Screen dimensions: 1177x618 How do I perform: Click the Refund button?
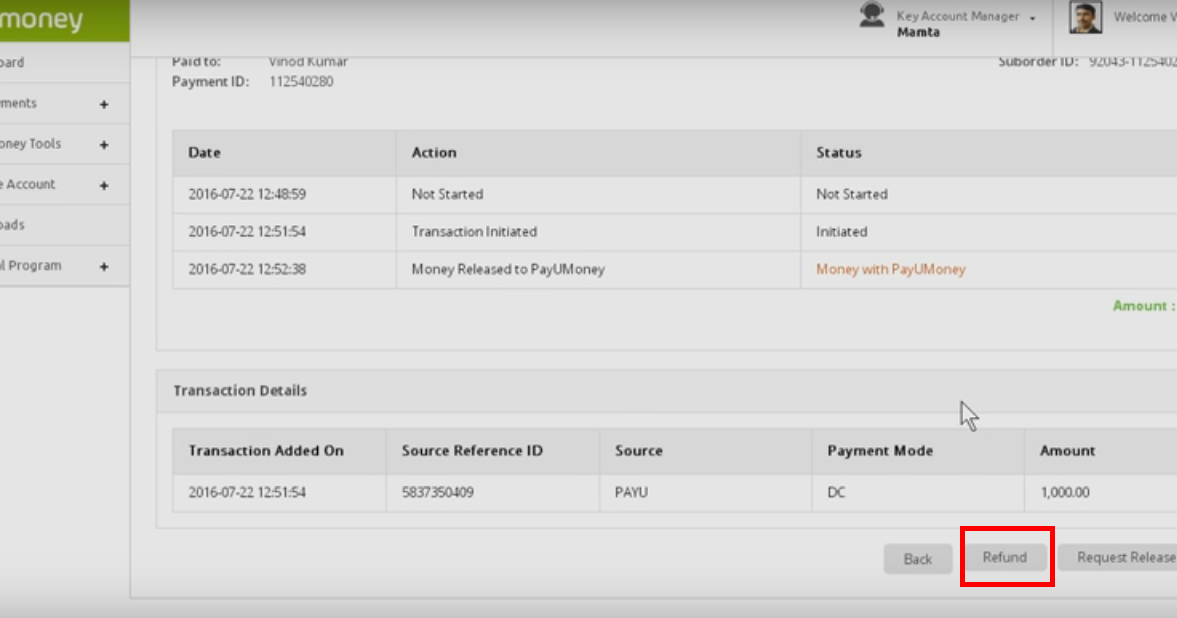pyautogui.click(x=1005, y=558)
